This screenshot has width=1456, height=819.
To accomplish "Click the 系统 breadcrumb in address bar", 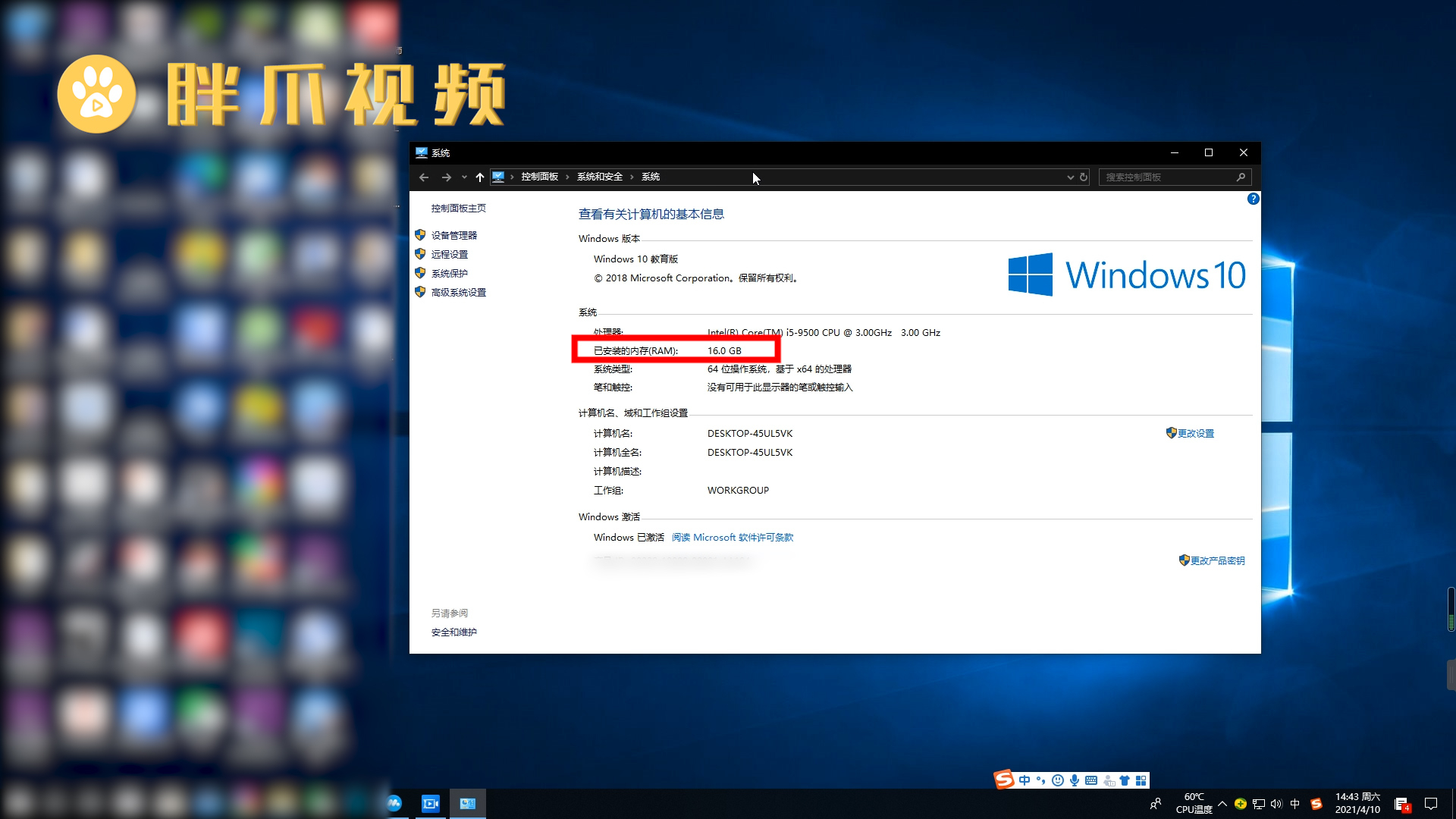I will [651, 177].
